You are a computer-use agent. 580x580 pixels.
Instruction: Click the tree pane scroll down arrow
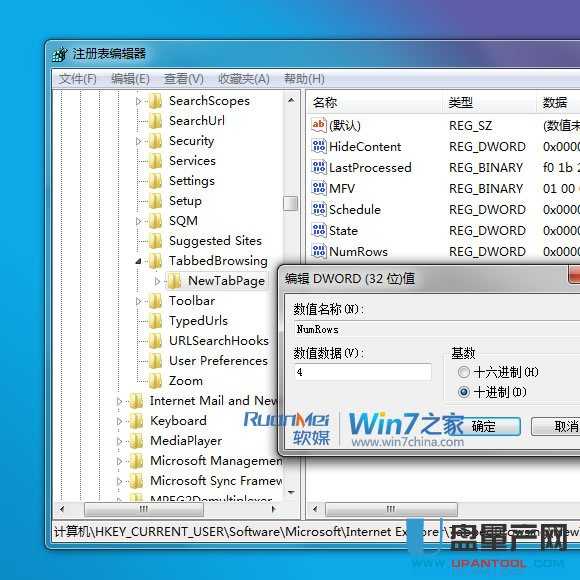[291, 492]
